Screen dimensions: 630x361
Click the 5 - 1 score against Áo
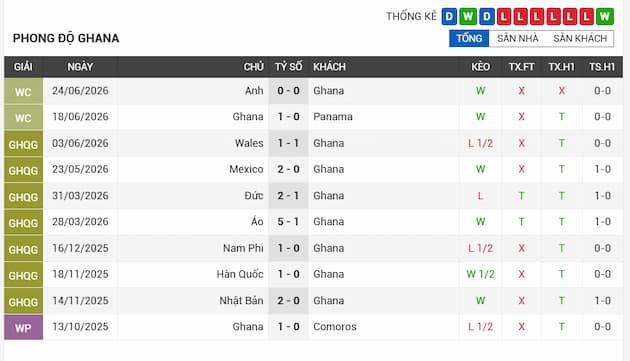coord(288,222)
